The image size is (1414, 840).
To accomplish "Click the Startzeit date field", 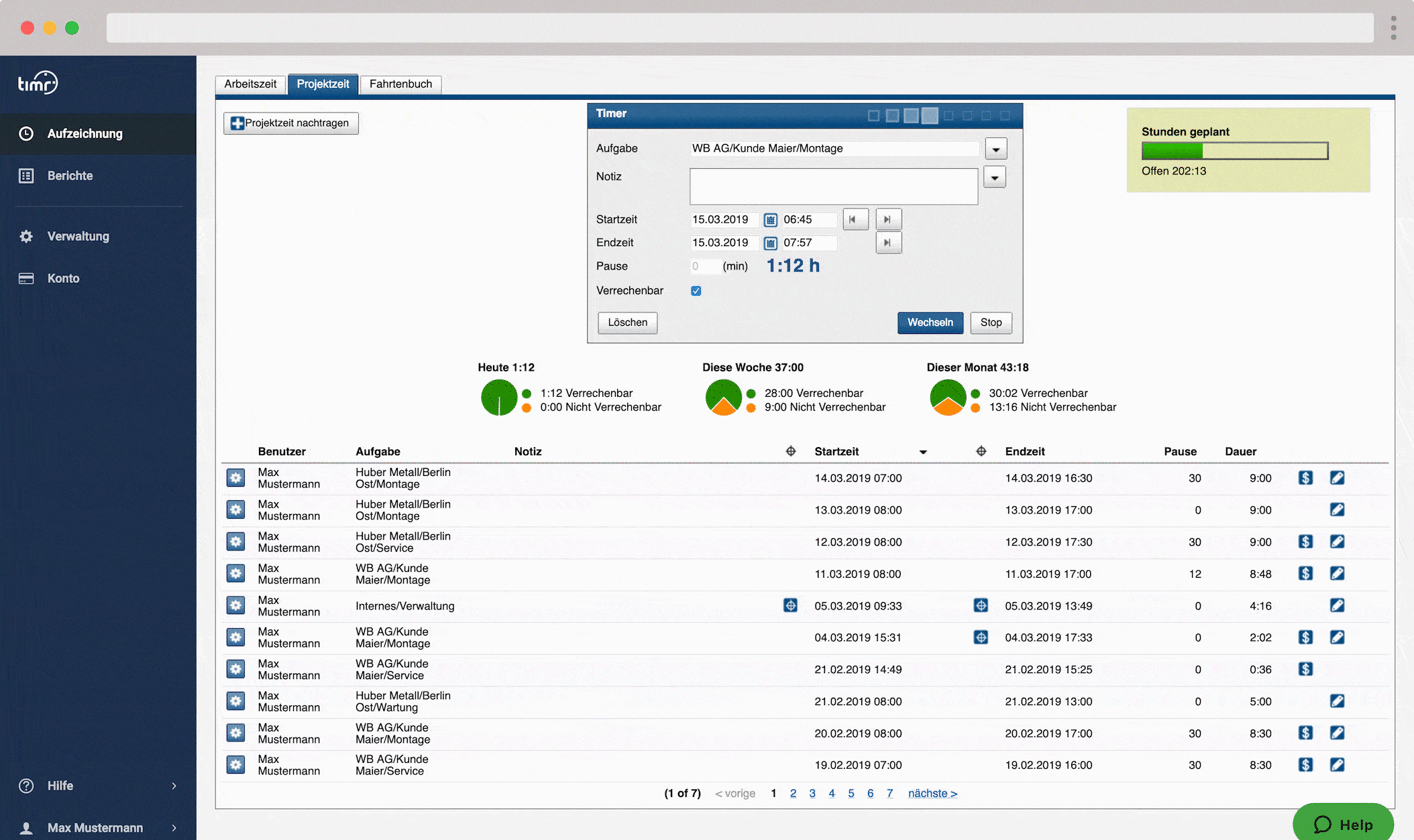I will (724, 219).
